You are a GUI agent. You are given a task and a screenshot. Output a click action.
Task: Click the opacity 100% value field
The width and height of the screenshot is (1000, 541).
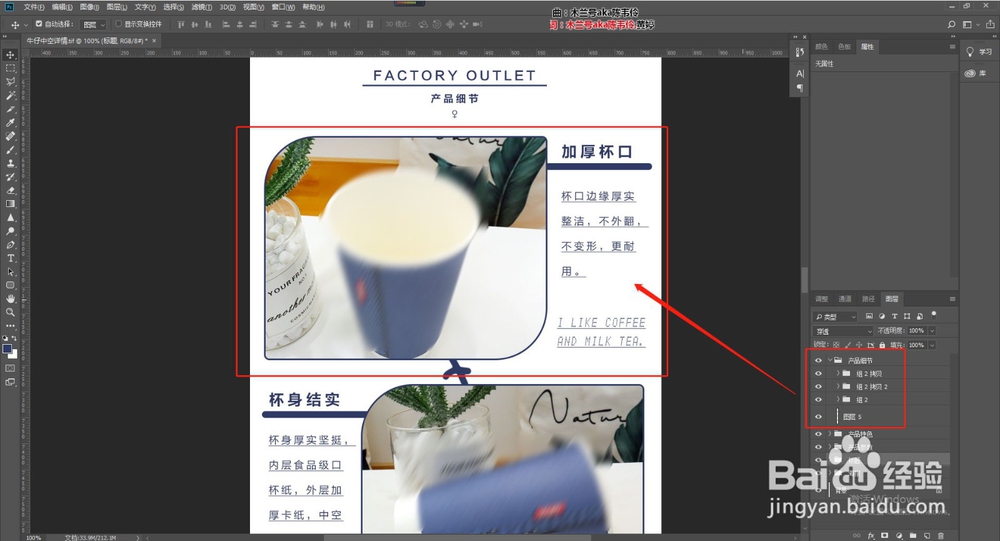[916, 330]
